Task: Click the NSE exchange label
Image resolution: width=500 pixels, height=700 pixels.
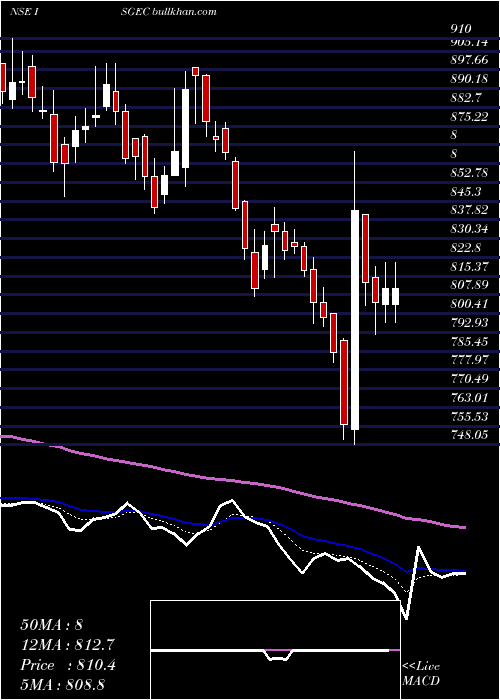Action: 21,11
